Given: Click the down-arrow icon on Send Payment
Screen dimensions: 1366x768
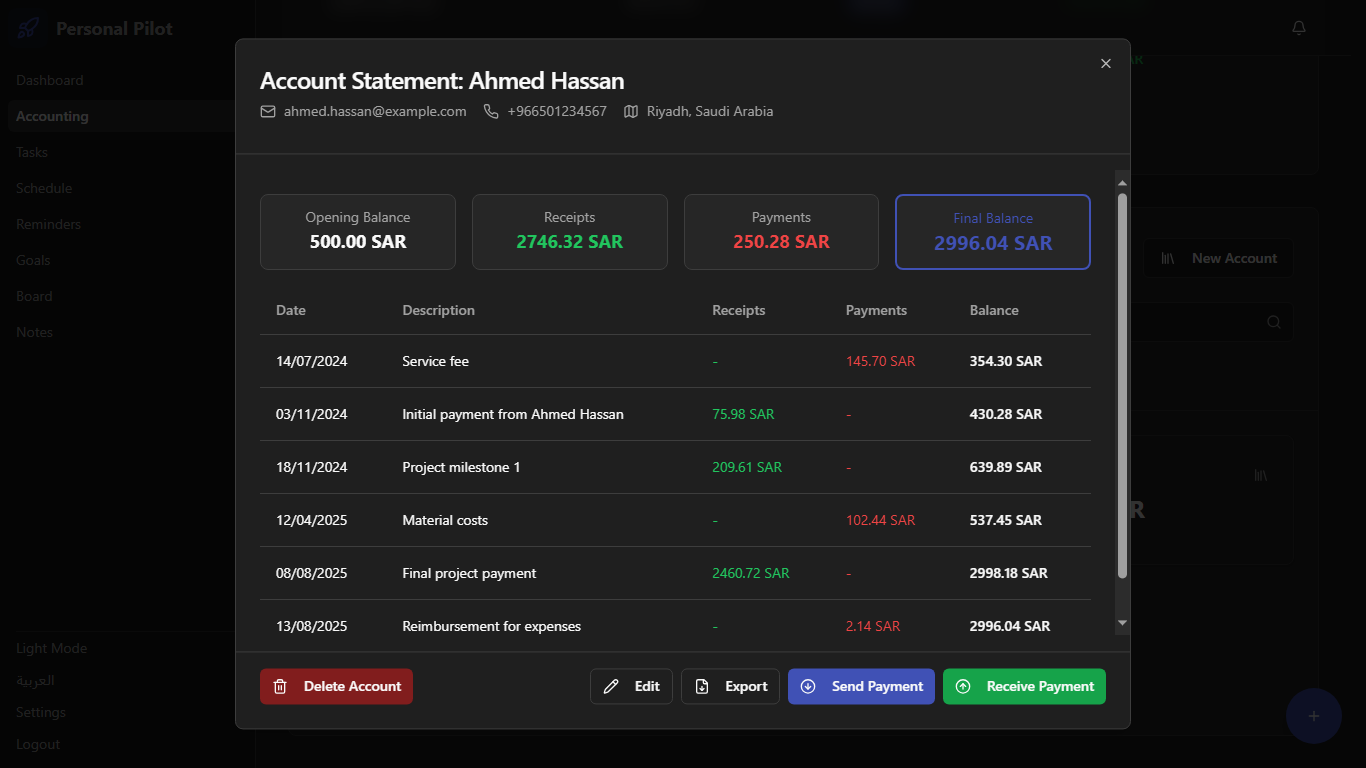Looking at the screenshot, I should pyautogui.click(x=808, y=686).
